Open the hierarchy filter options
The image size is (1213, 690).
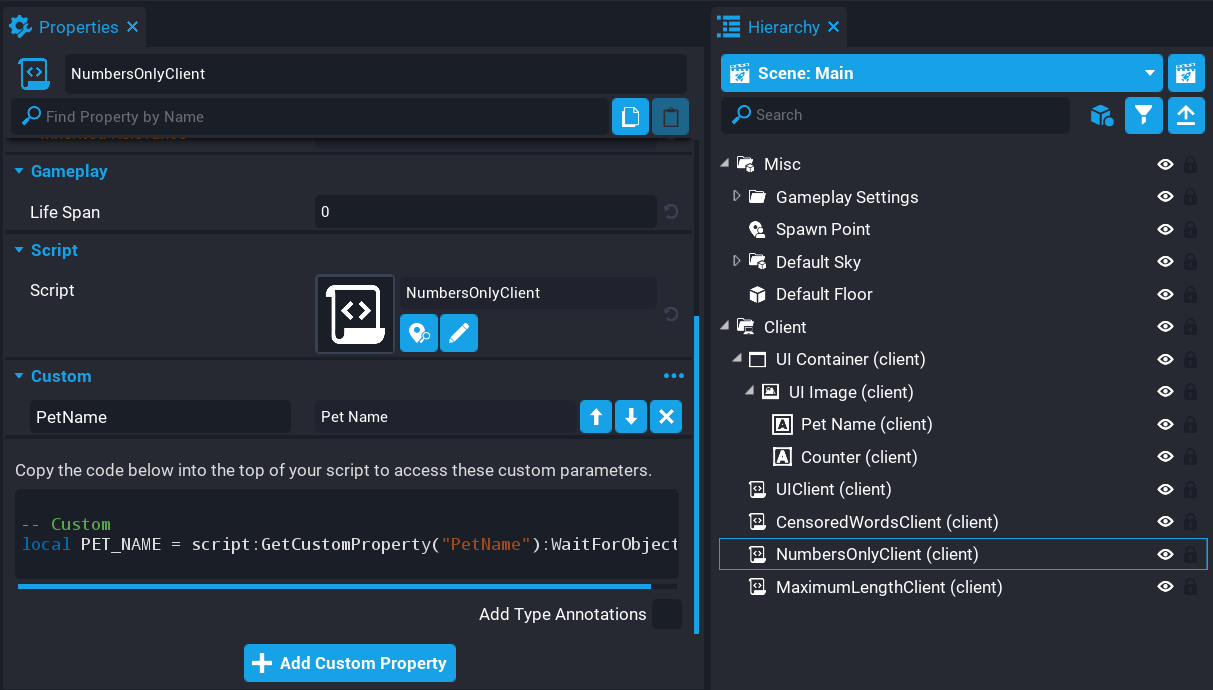click(1143, 115)
